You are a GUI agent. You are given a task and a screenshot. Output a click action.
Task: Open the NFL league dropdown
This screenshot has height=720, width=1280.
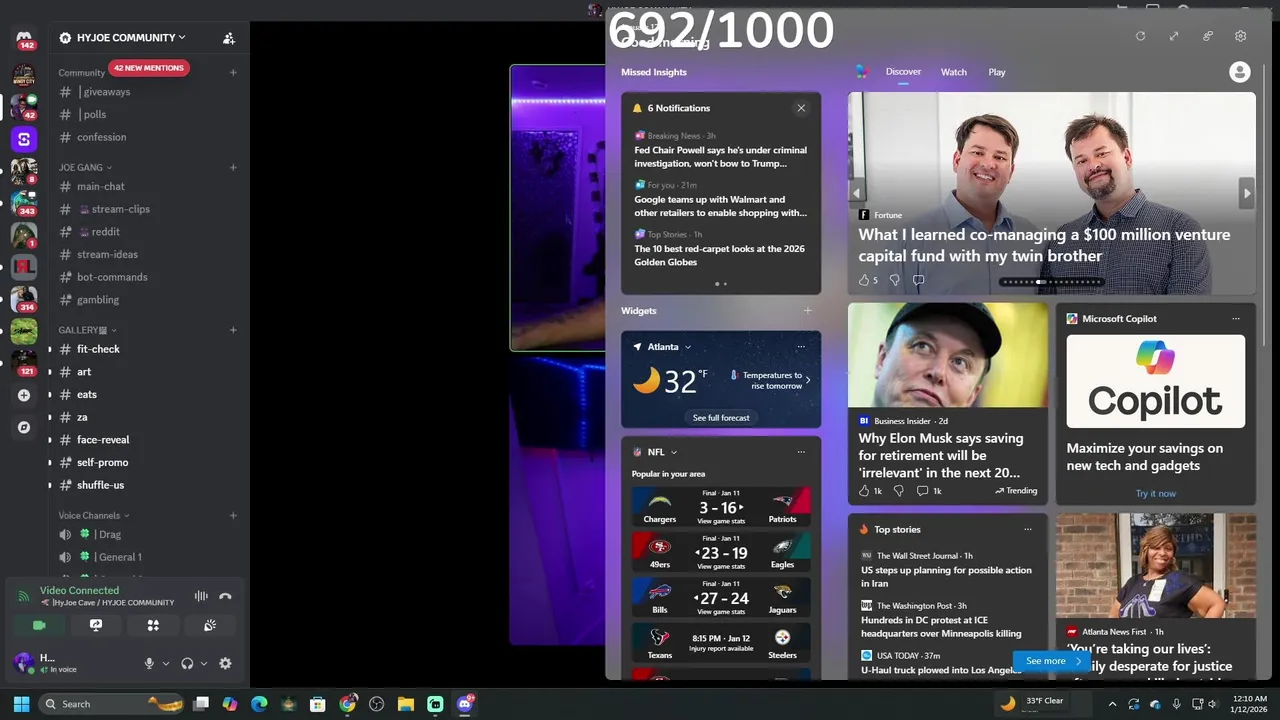click(x=662, y=452)
